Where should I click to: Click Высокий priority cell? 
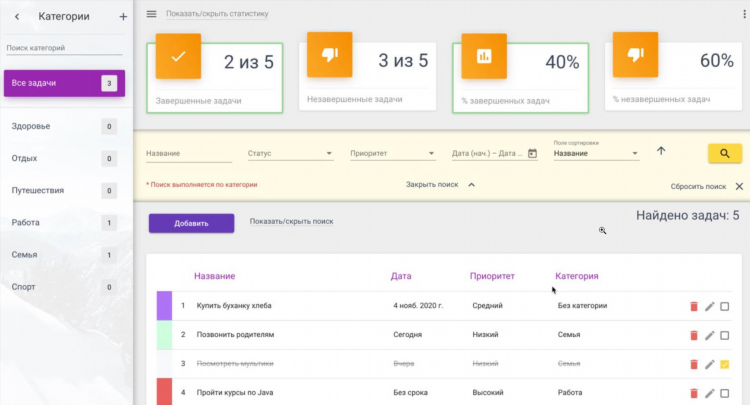488,393
